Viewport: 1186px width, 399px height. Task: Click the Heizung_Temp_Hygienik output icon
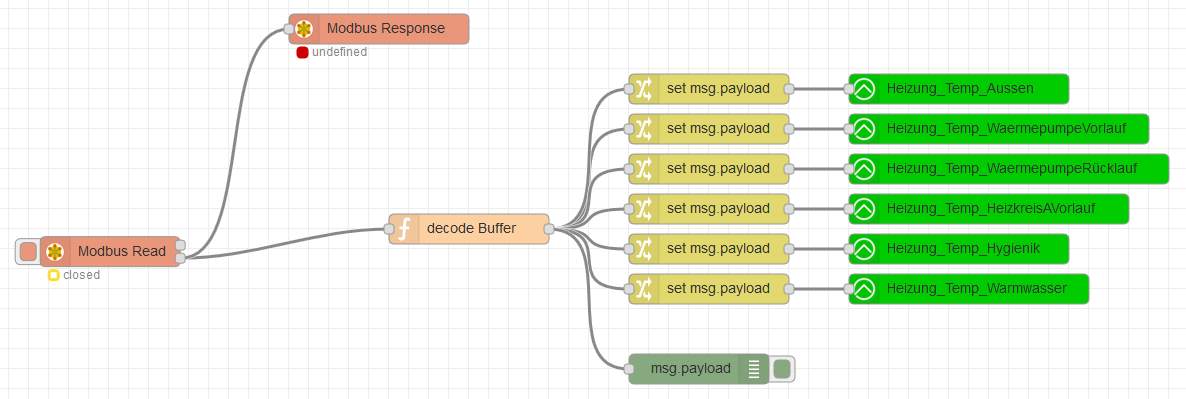[x=865, y=249]
